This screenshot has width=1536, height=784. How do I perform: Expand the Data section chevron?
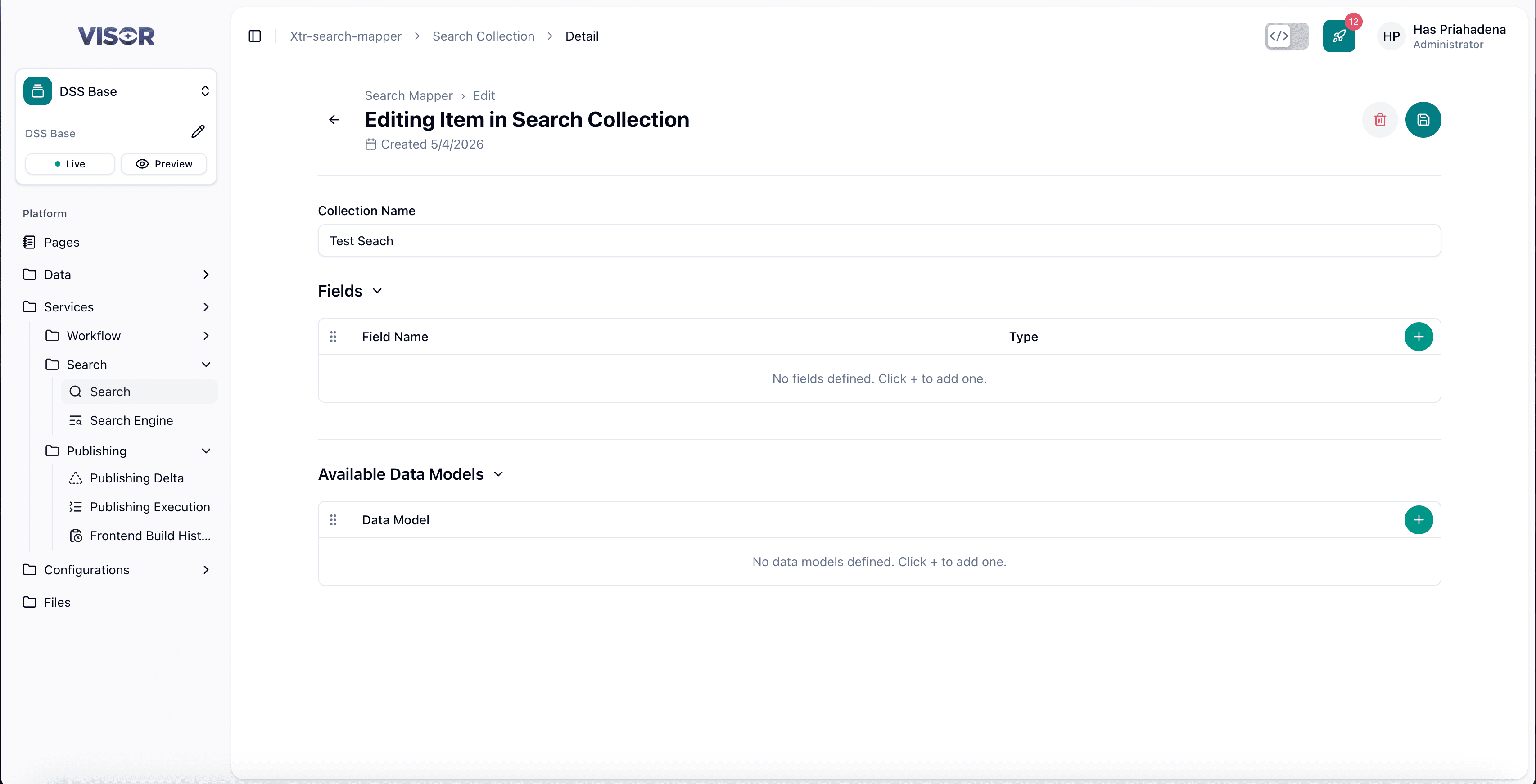tap(206, 275)
